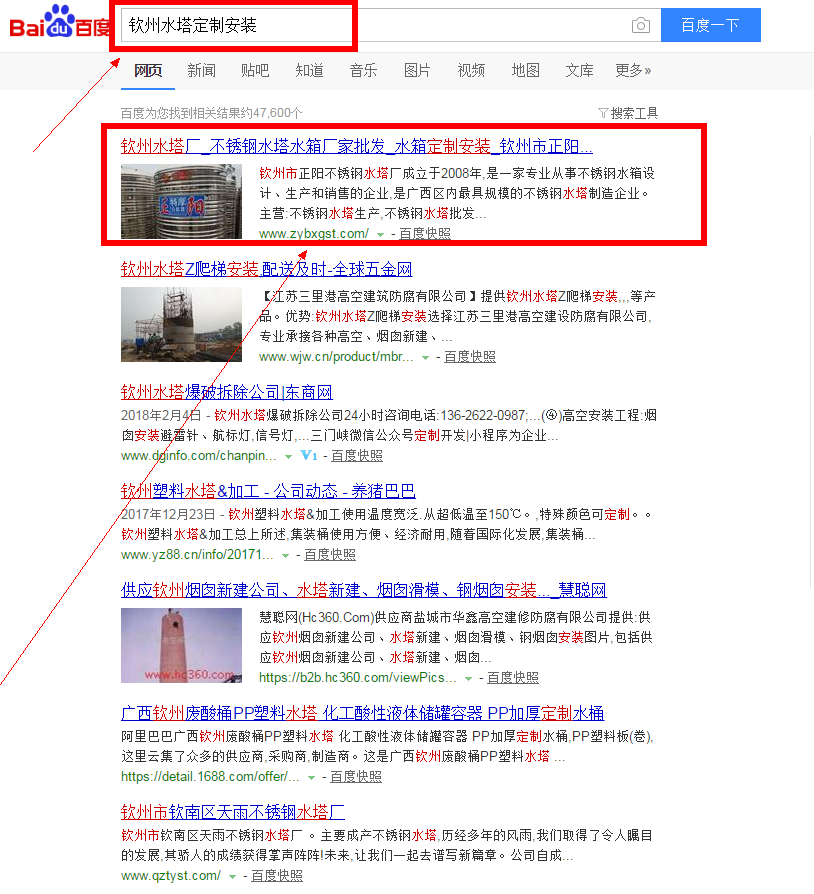This screenshot has height=894, width=814.
Task: Click the 搜索工具 text label
Action: [634, 113]
